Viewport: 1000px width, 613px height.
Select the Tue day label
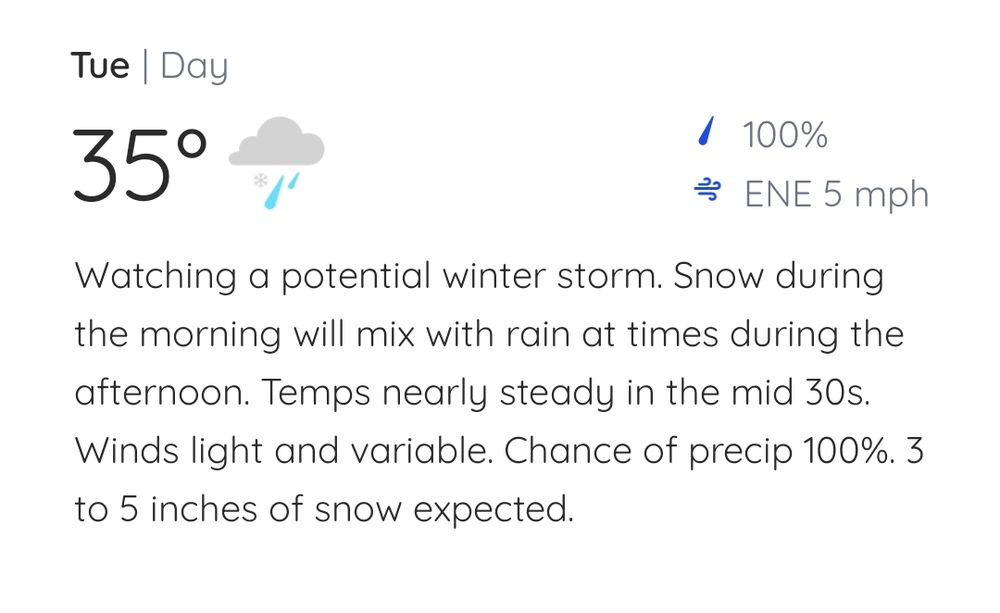pyautogui.click(x=100, y=66)
